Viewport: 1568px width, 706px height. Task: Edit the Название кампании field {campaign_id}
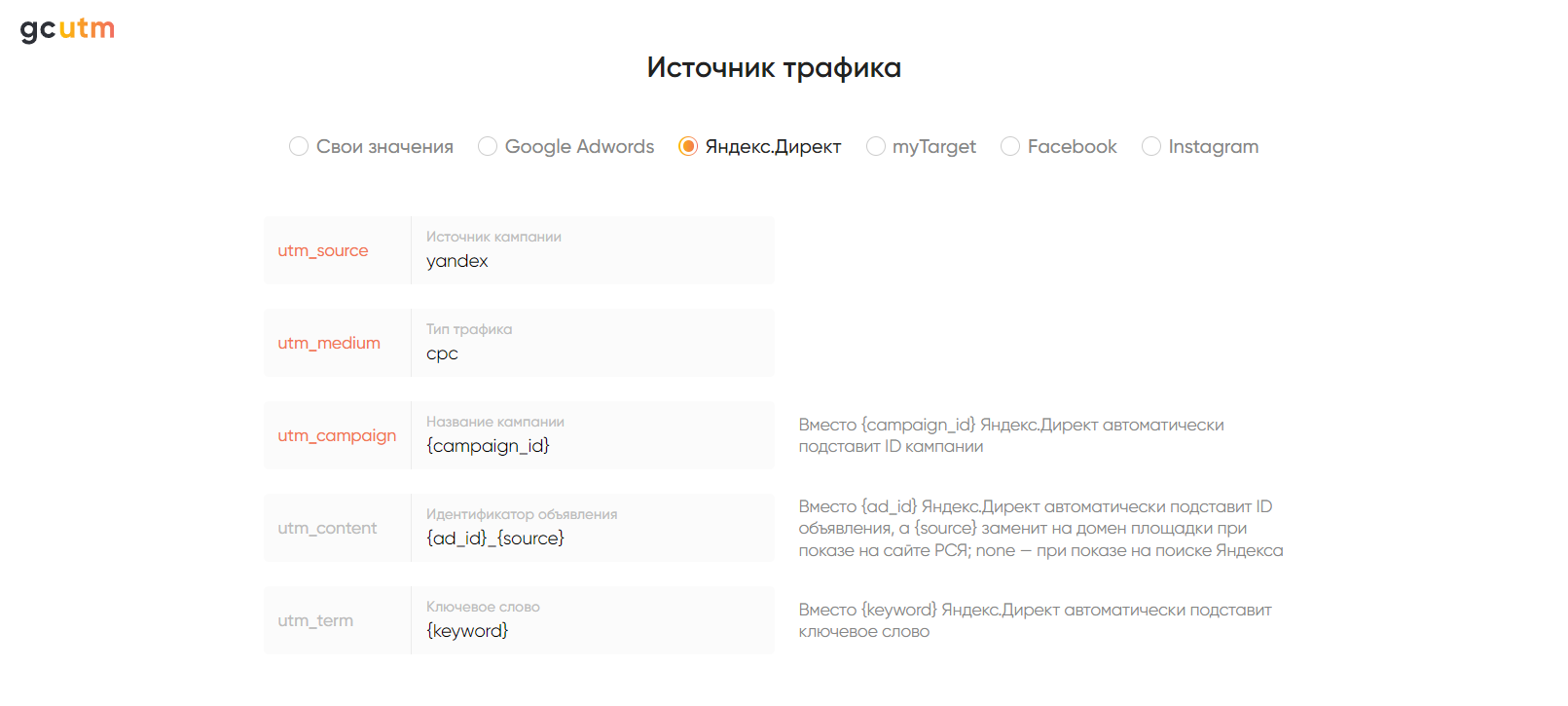[593, 435]
